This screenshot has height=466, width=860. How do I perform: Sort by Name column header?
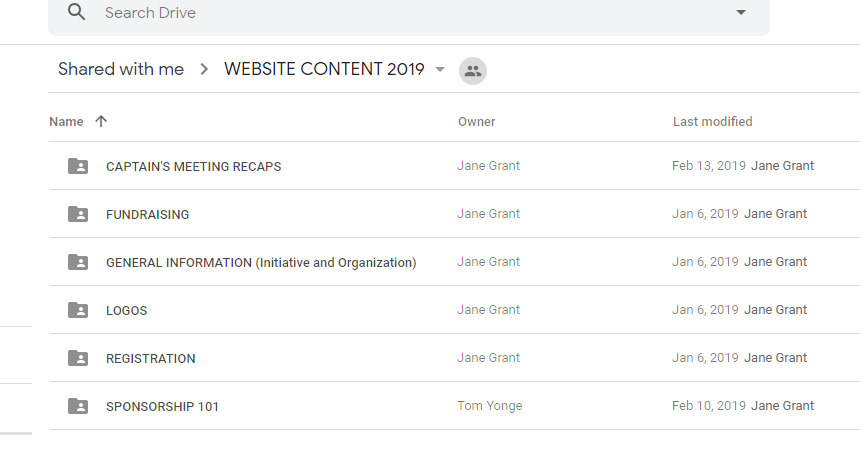click(x=66, y=122)
